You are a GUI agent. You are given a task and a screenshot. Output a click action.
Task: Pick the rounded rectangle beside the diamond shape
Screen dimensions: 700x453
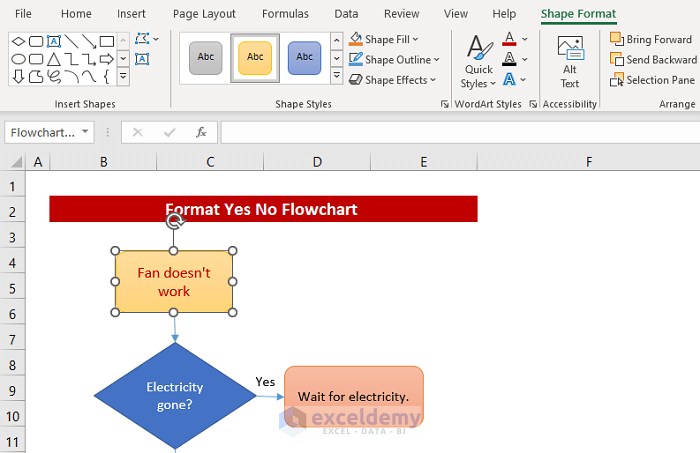click(x=36, y=42)
